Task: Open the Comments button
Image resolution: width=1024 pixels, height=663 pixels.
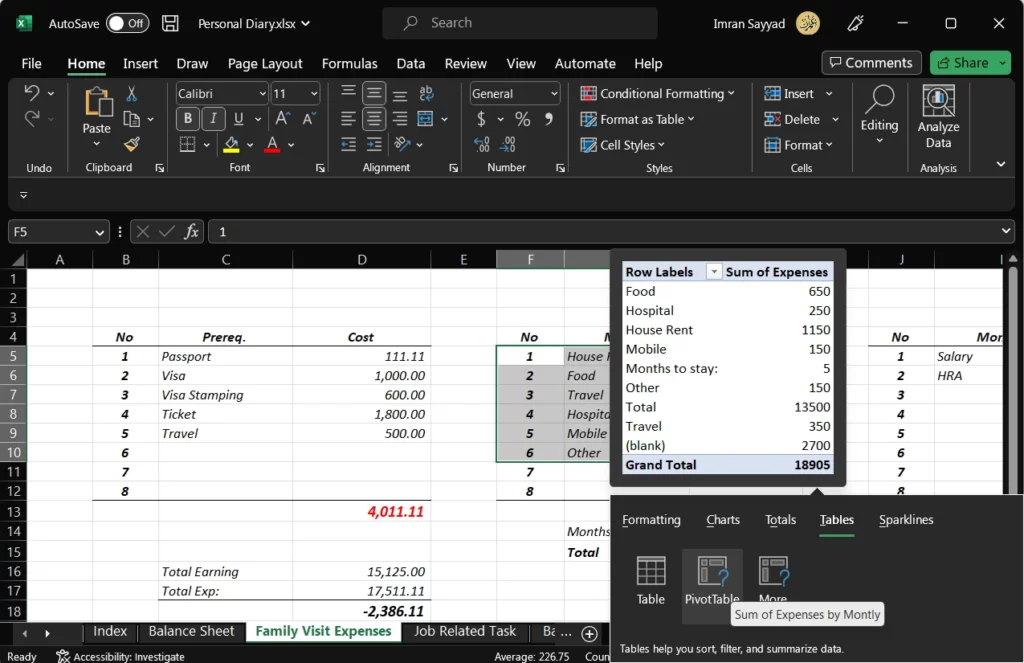Action: (x=872, y=63)
